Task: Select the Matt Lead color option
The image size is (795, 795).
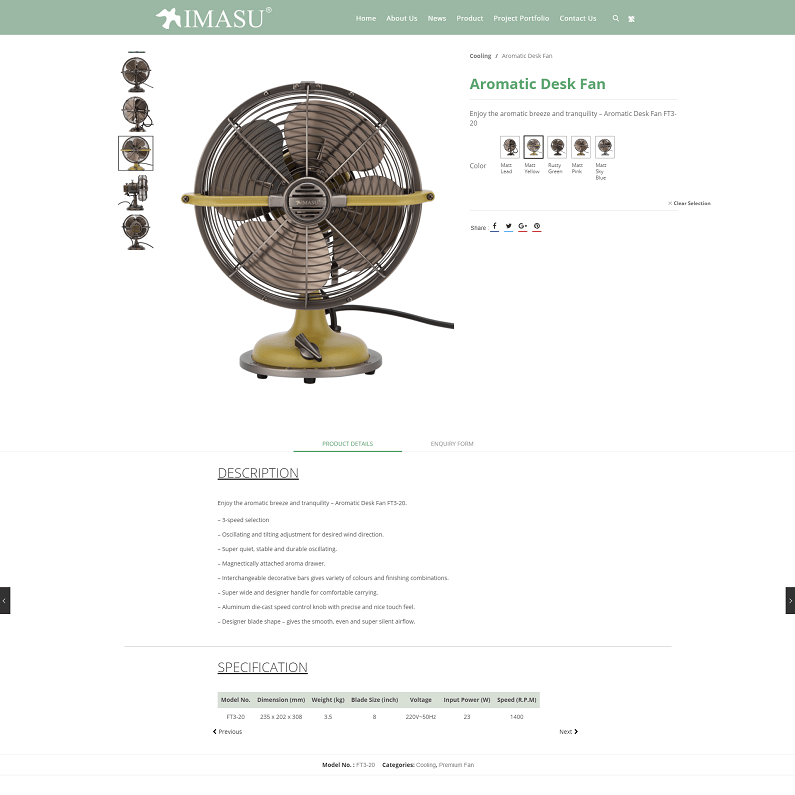Action: click(x=510, y=147)
